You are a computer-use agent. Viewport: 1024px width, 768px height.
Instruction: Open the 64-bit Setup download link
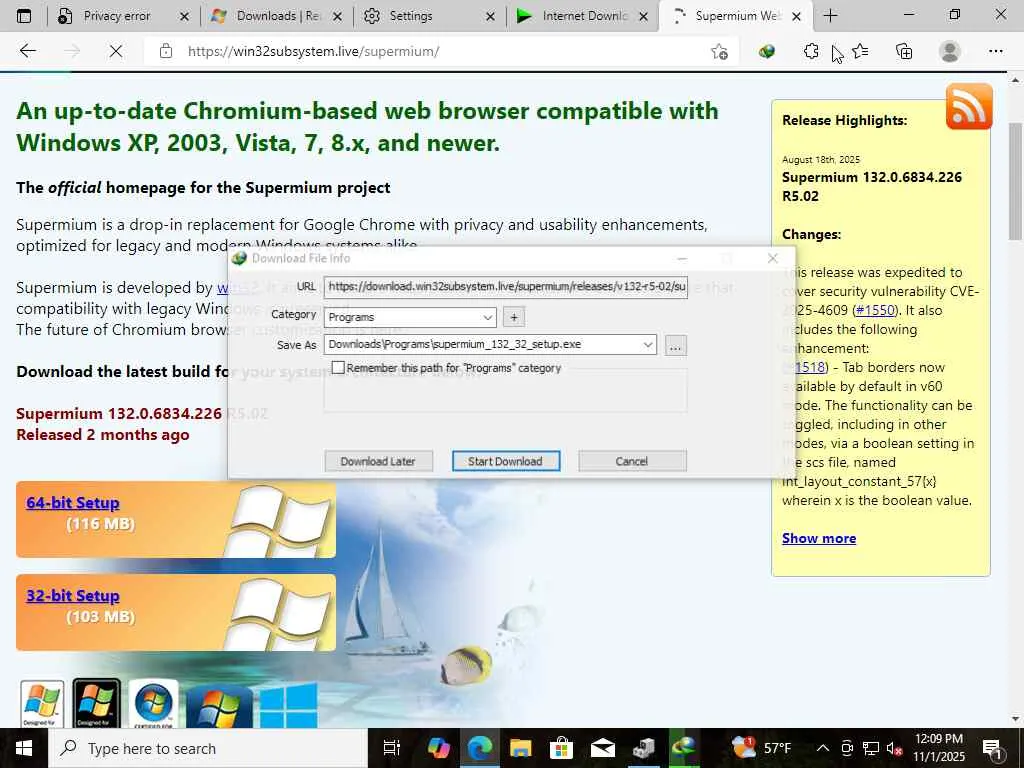[x=72, y=503]
